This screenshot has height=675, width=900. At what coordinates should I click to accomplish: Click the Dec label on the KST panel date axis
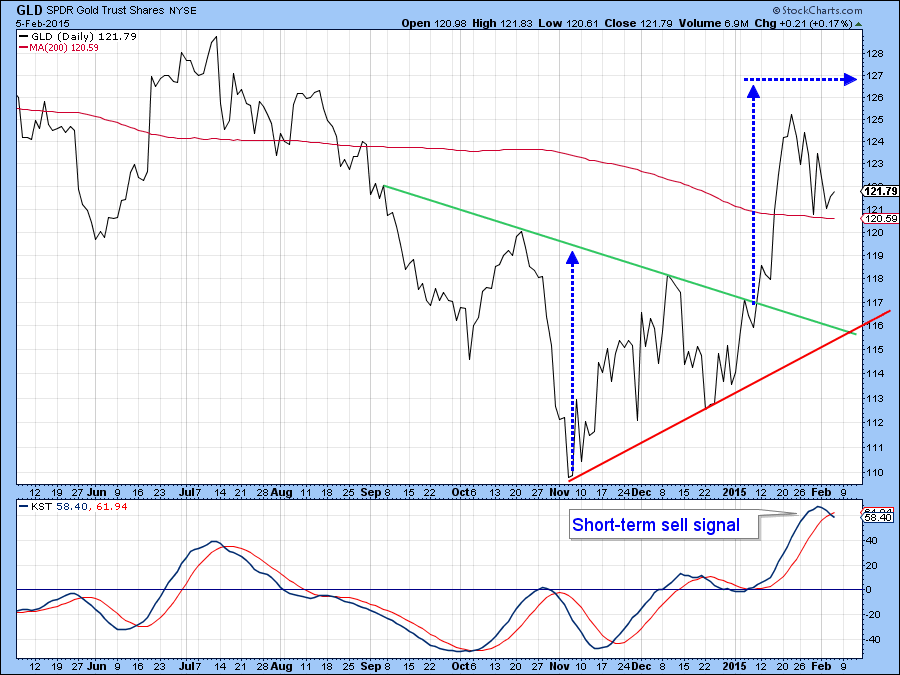coord(641,666)
